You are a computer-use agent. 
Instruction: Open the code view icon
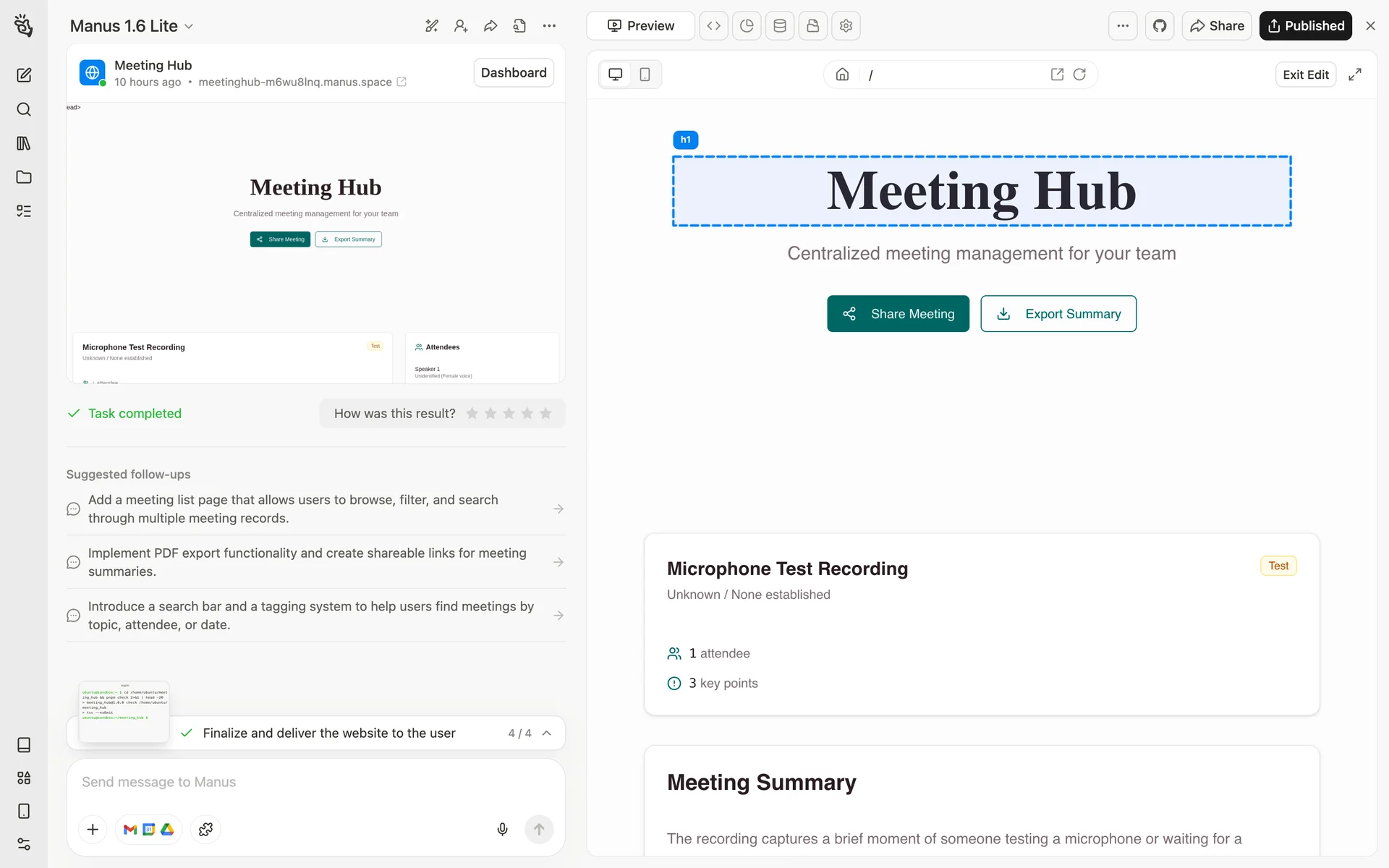click(713, 26)
